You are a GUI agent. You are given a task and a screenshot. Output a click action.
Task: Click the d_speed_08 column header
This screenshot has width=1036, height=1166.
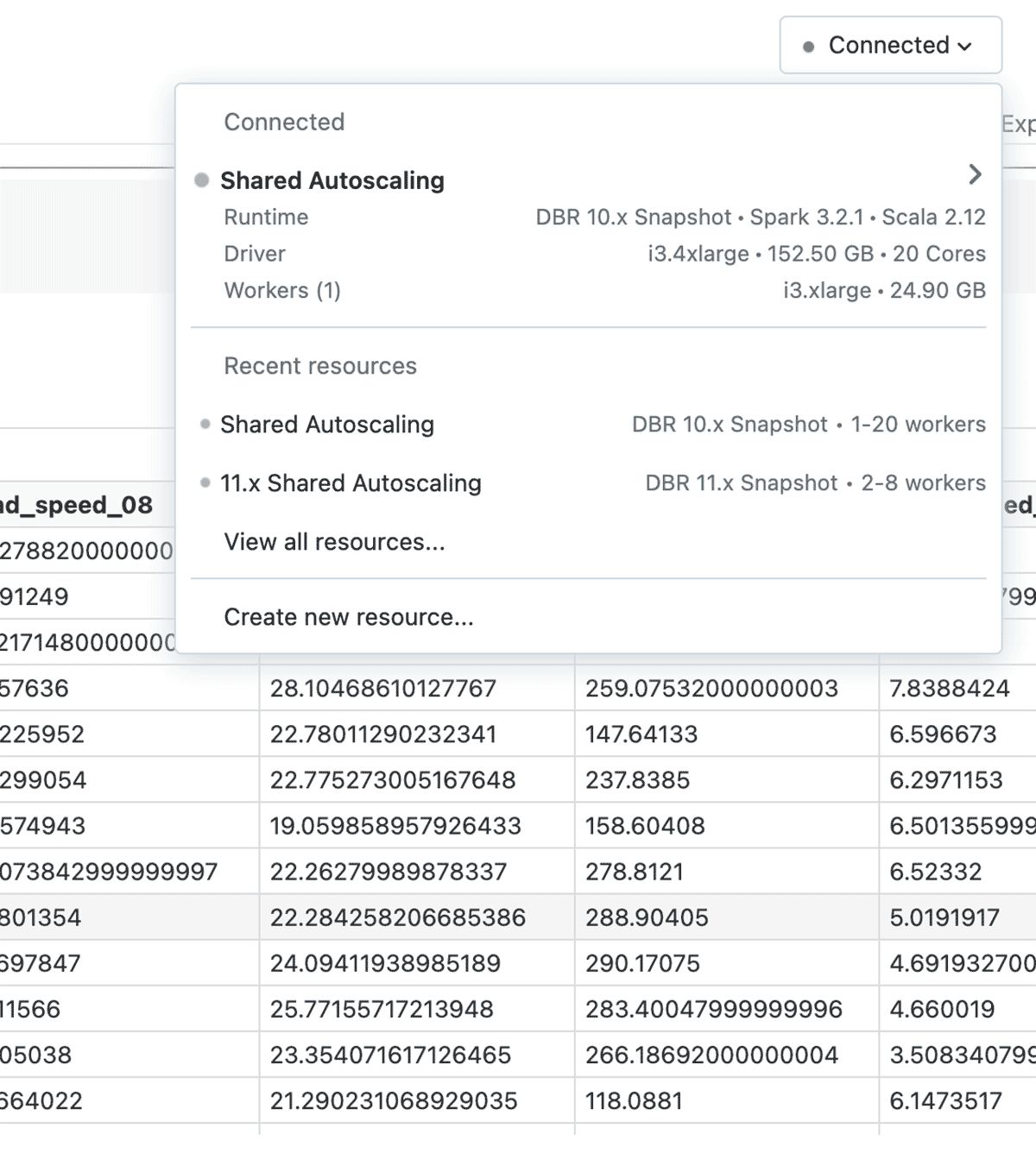pos(76,505)
